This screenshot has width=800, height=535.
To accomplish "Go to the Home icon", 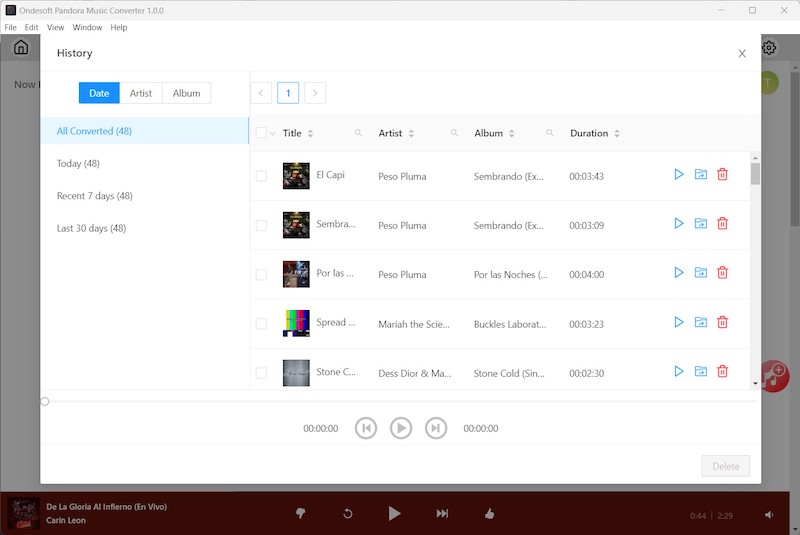I will (x=21, y=47).
